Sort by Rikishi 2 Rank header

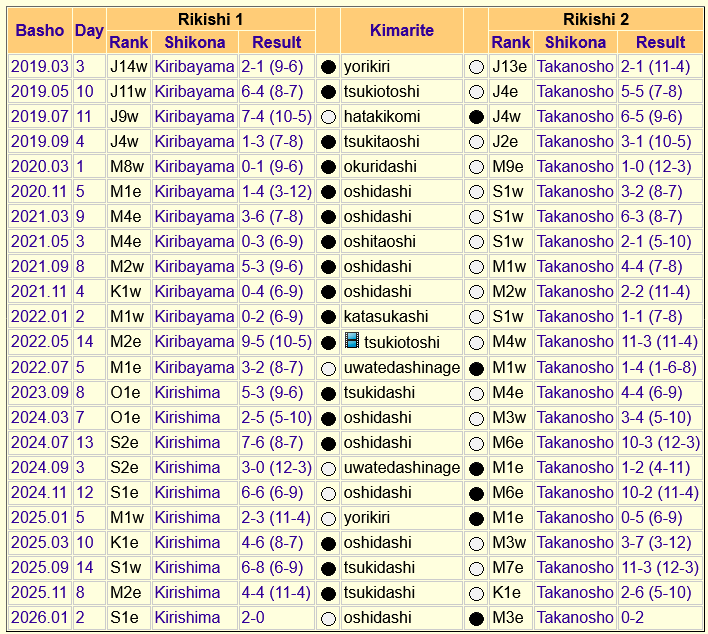point(511,42)
